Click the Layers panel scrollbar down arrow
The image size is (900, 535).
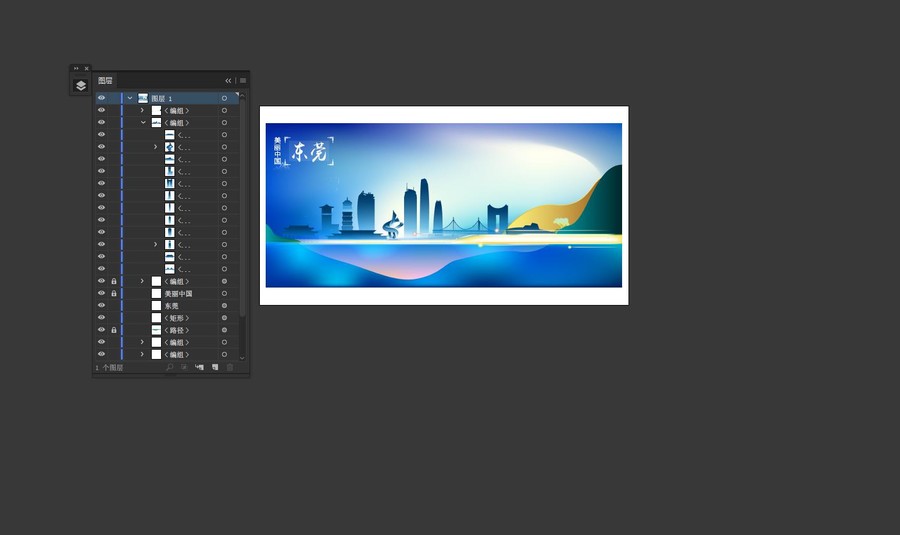pyautogui.click(x=242, y=358)
